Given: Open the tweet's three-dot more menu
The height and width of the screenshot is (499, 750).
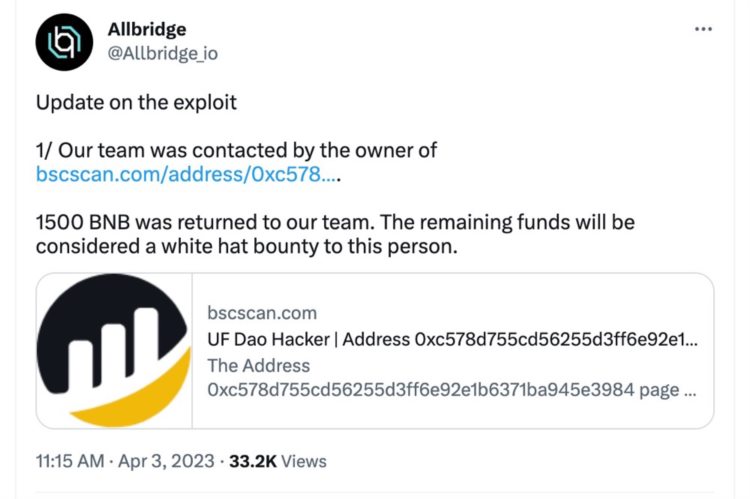Looking at the screenshot, I should (x=704, y=31).
